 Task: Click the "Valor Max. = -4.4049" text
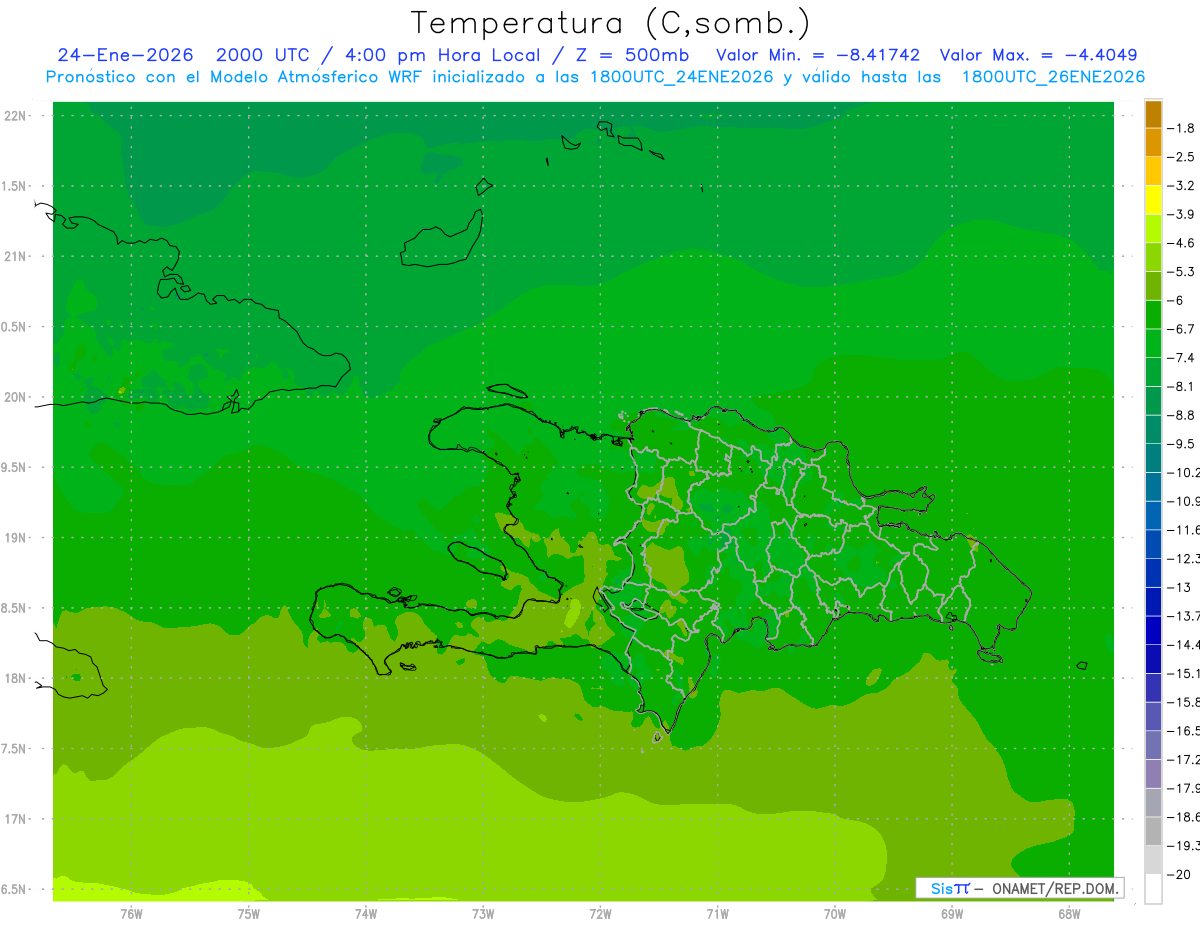point(1039,55)
